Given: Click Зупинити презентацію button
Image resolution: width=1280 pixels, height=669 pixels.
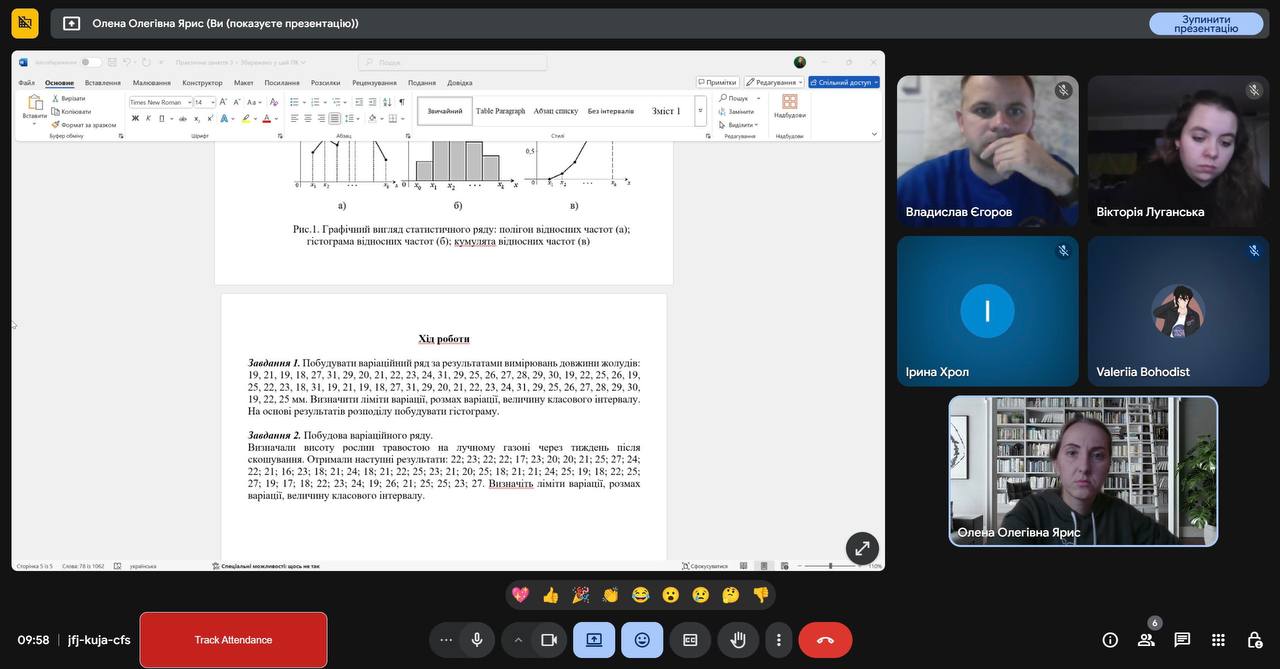Looking at the screenshot, I should [1205, 24].
